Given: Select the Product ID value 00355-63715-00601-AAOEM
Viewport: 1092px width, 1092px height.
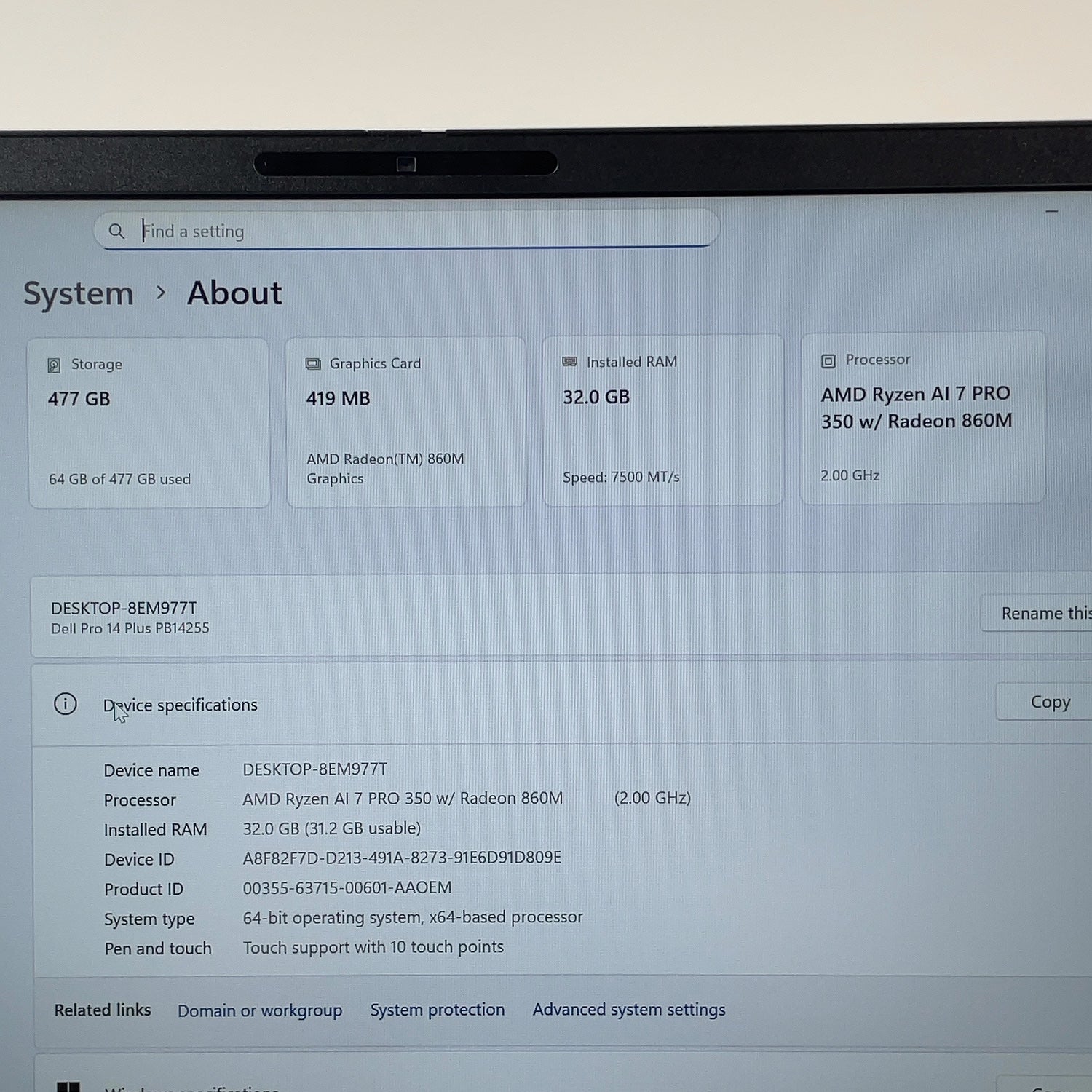Looking at the screenshot, I should pyautogui.click(x=347, y=887).
